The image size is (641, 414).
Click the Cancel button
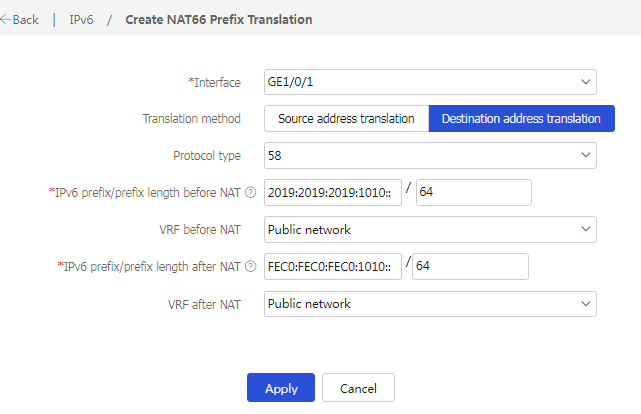pyautogui.click(x=358, y=387)
